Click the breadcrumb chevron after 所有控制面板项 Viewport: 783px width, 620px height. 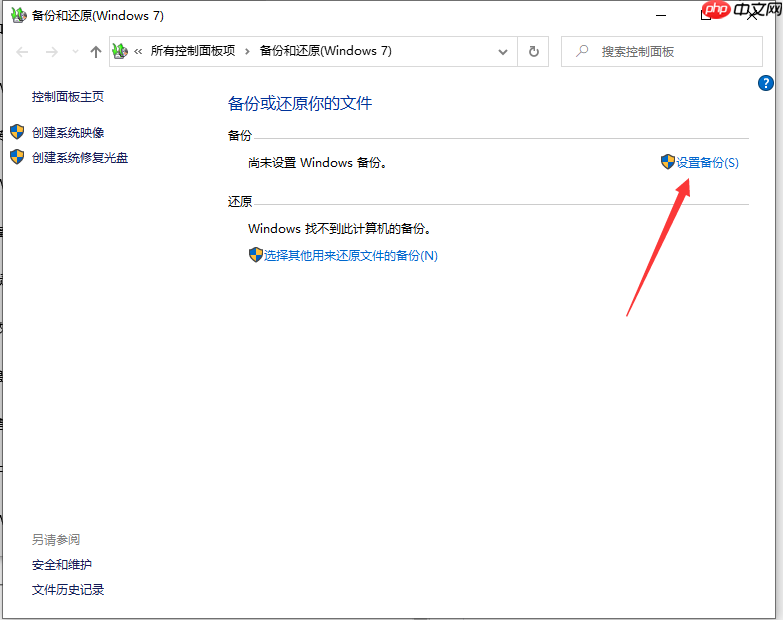247,51
